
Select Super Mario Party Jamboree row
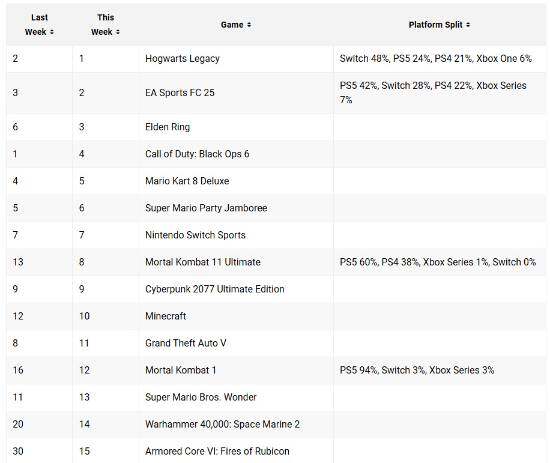tap(276, 208)
